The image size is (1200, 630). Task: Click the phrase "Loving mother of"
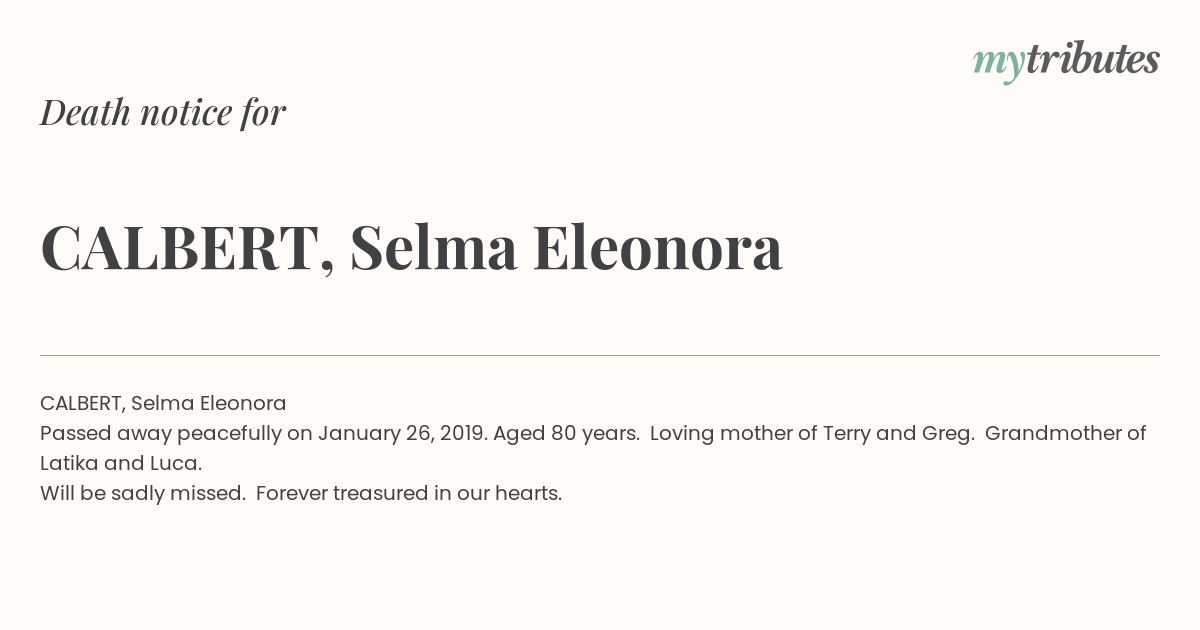pos(734,433)
